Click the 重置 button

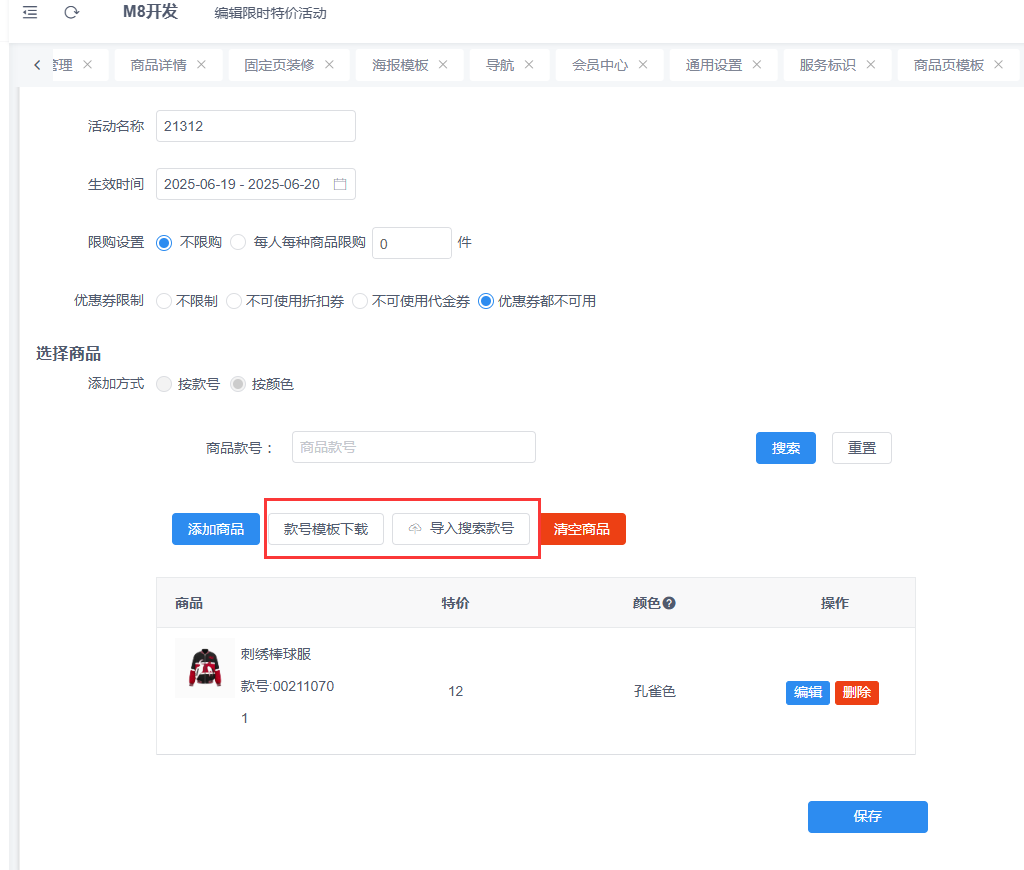coord(861,448)
